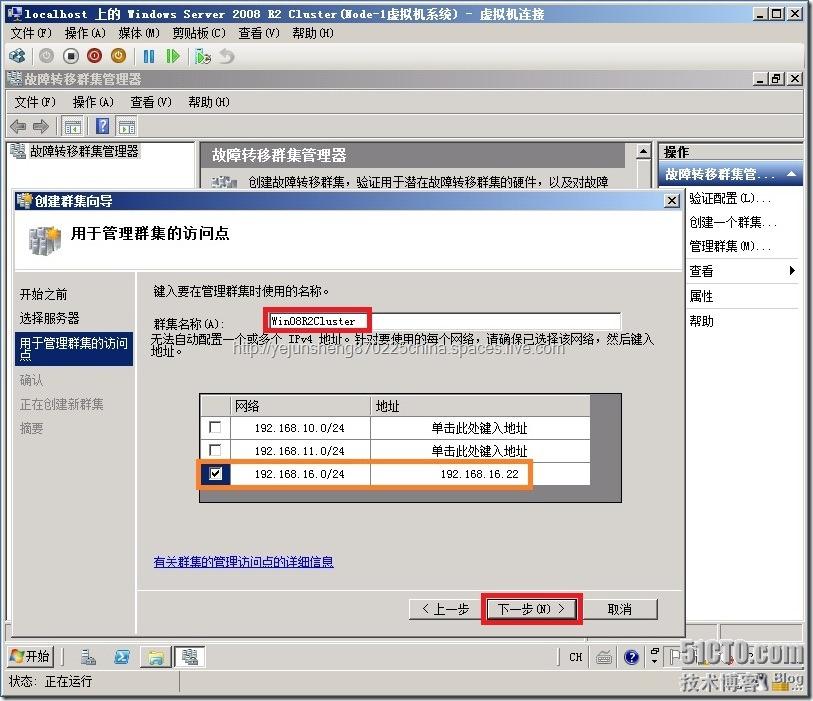Image resolution: width=813 pixels, height=701 pixels.
Task: Click 验证配置(L)... in actions pane
Action: tap(730, 198)
